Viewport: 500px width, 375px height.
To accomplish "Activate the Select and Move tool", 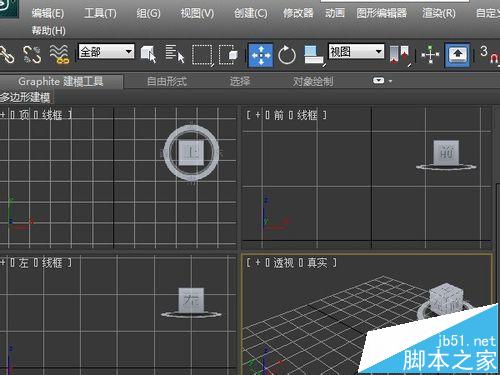I will coord(260,55).
